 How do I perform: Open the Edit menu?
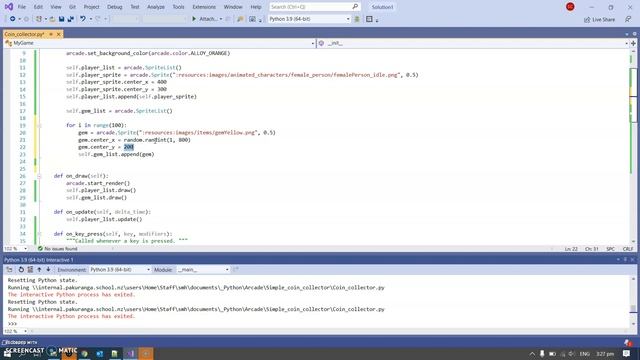pyautogui.click(x=38, y=7)
